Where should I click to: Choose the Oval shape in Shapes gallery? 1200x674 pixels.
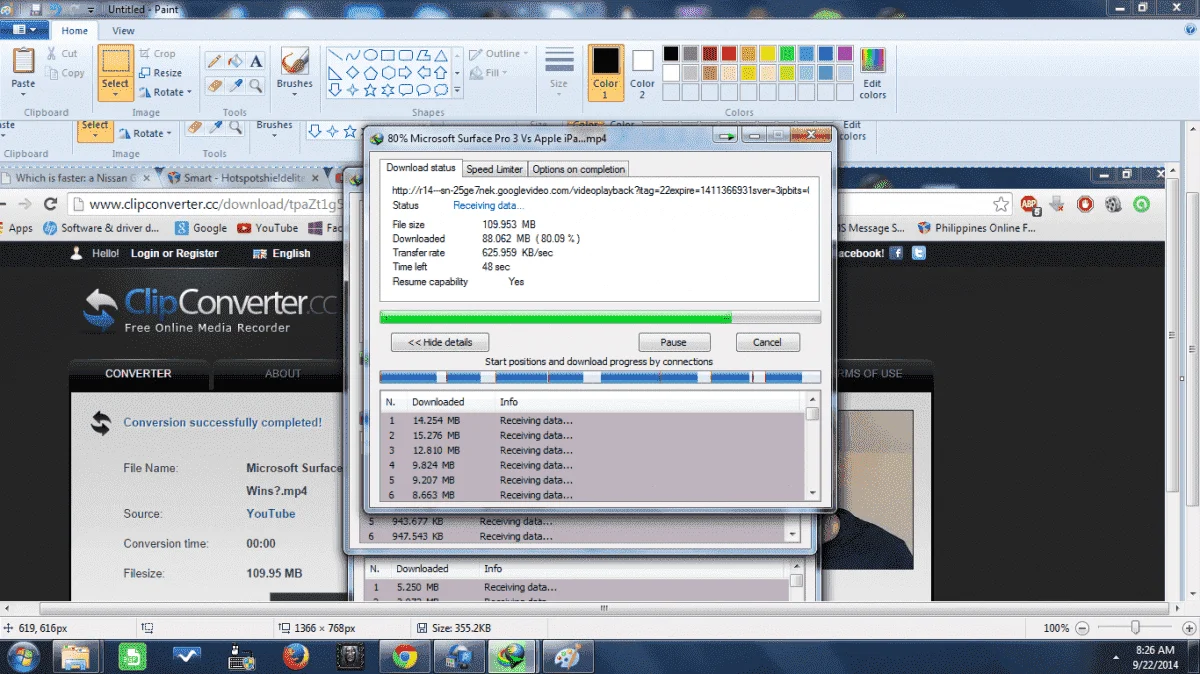(x=370, y=55)
